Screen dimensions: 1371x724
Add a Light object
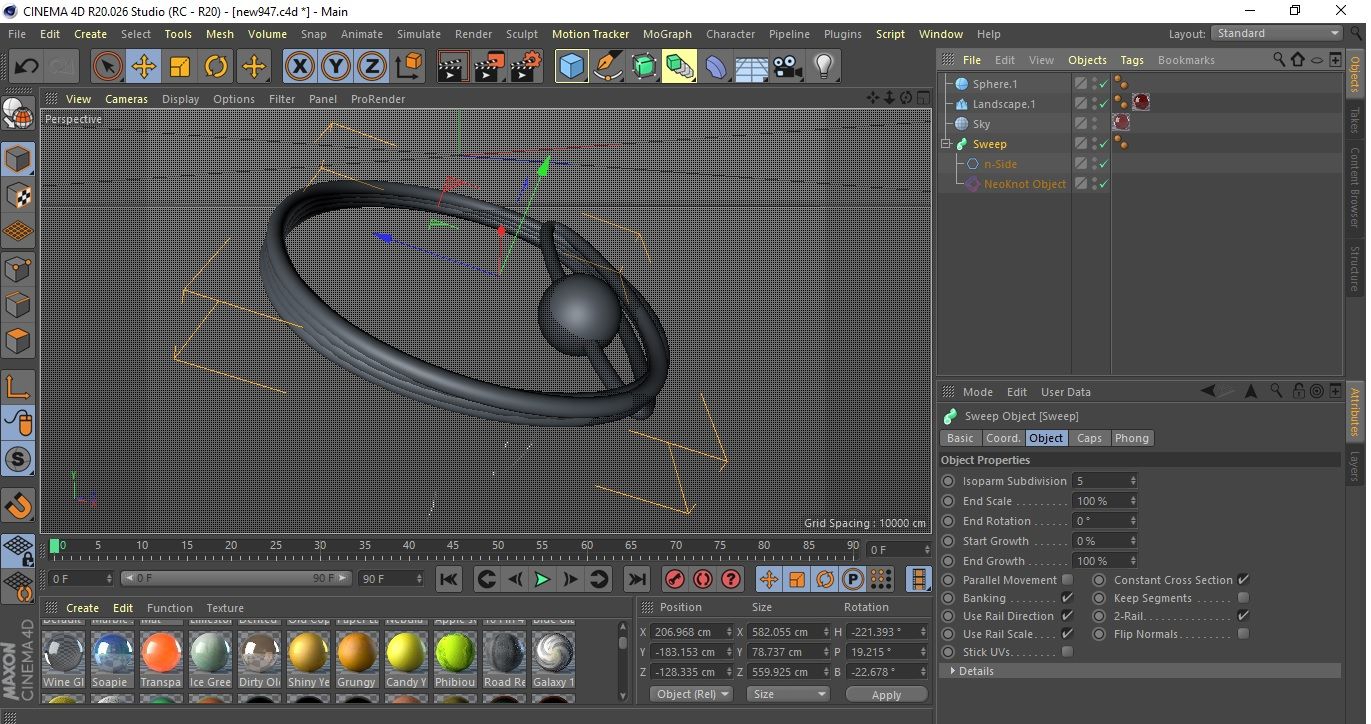pos(823,67)
